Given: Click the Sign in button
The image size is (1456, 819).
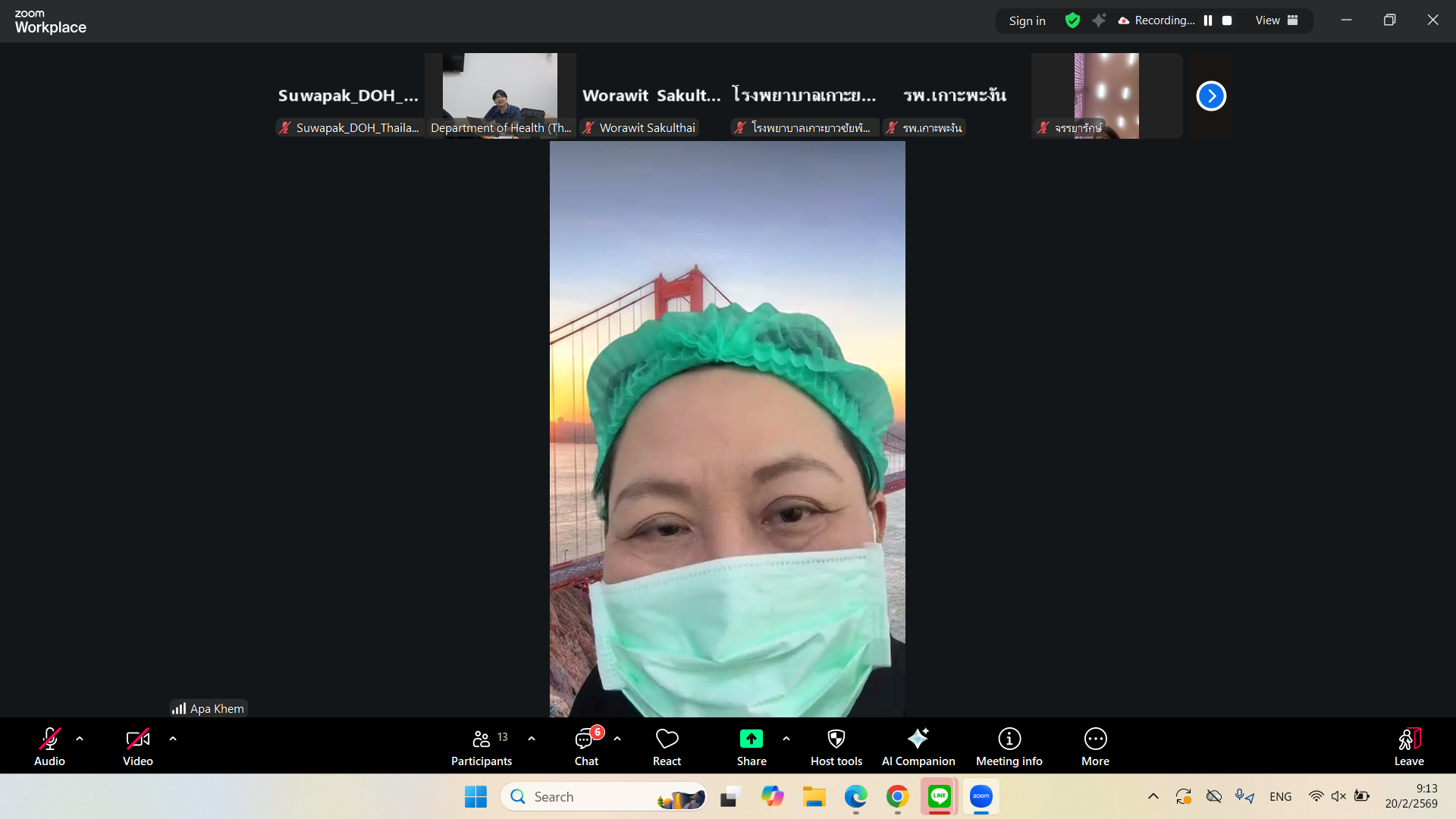Looking at the screenshot, I should pyautogui.click(x=1027, y=20).
